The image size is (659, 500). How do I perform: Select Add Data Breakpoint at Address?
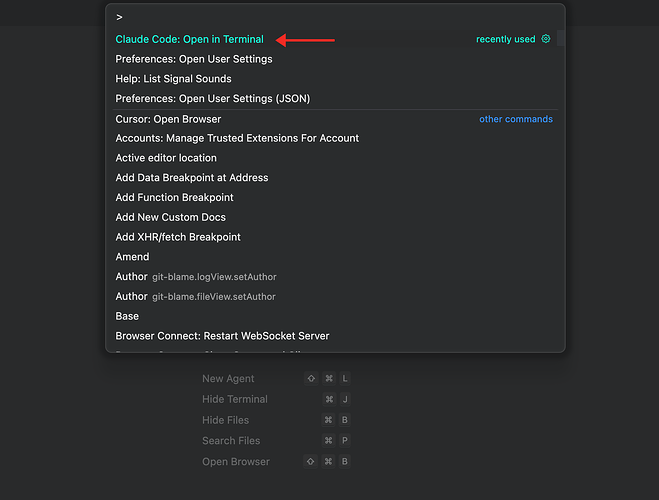click(335, 178)
